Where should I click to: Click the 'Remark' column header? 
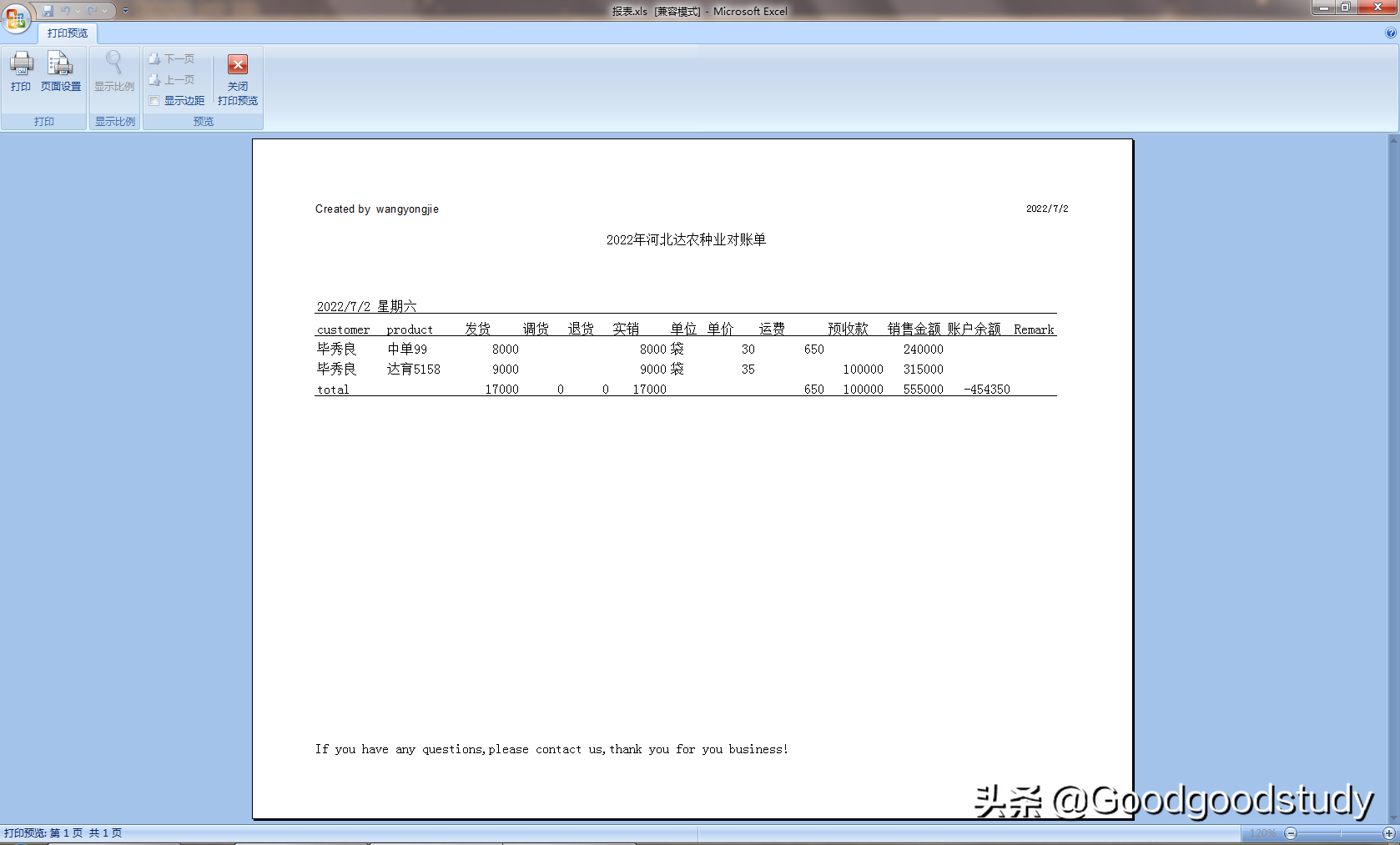tap(1034, 329)
